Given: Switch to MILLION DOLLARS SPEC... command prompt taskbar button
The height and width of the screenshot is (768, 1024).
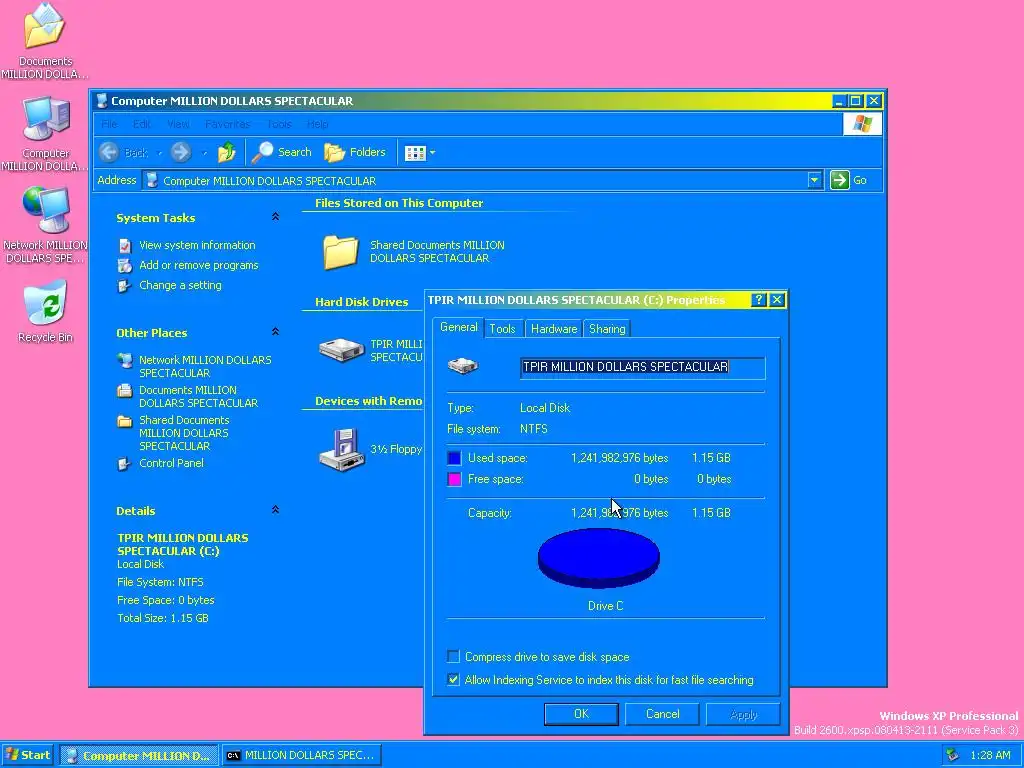Looking at the screenshot, I should click(x=301, y=755).
